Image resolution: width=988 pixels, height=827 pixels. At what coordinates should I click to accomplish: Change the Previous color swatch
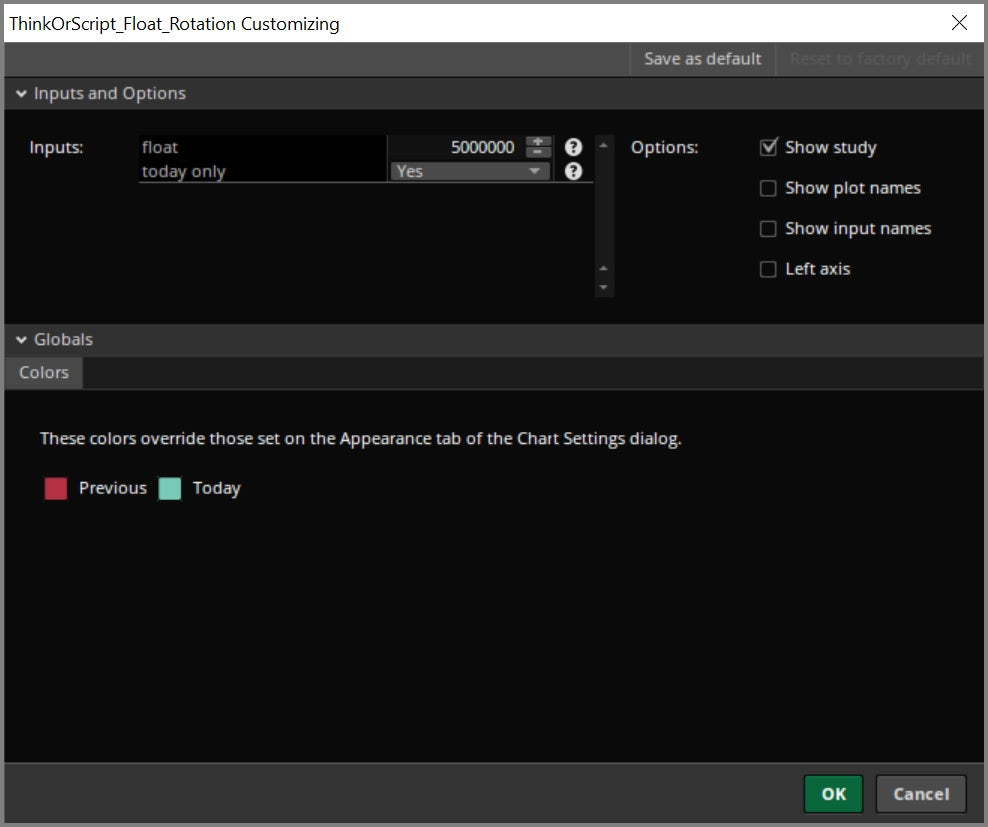pyautogui.click(x=55, y=488)
